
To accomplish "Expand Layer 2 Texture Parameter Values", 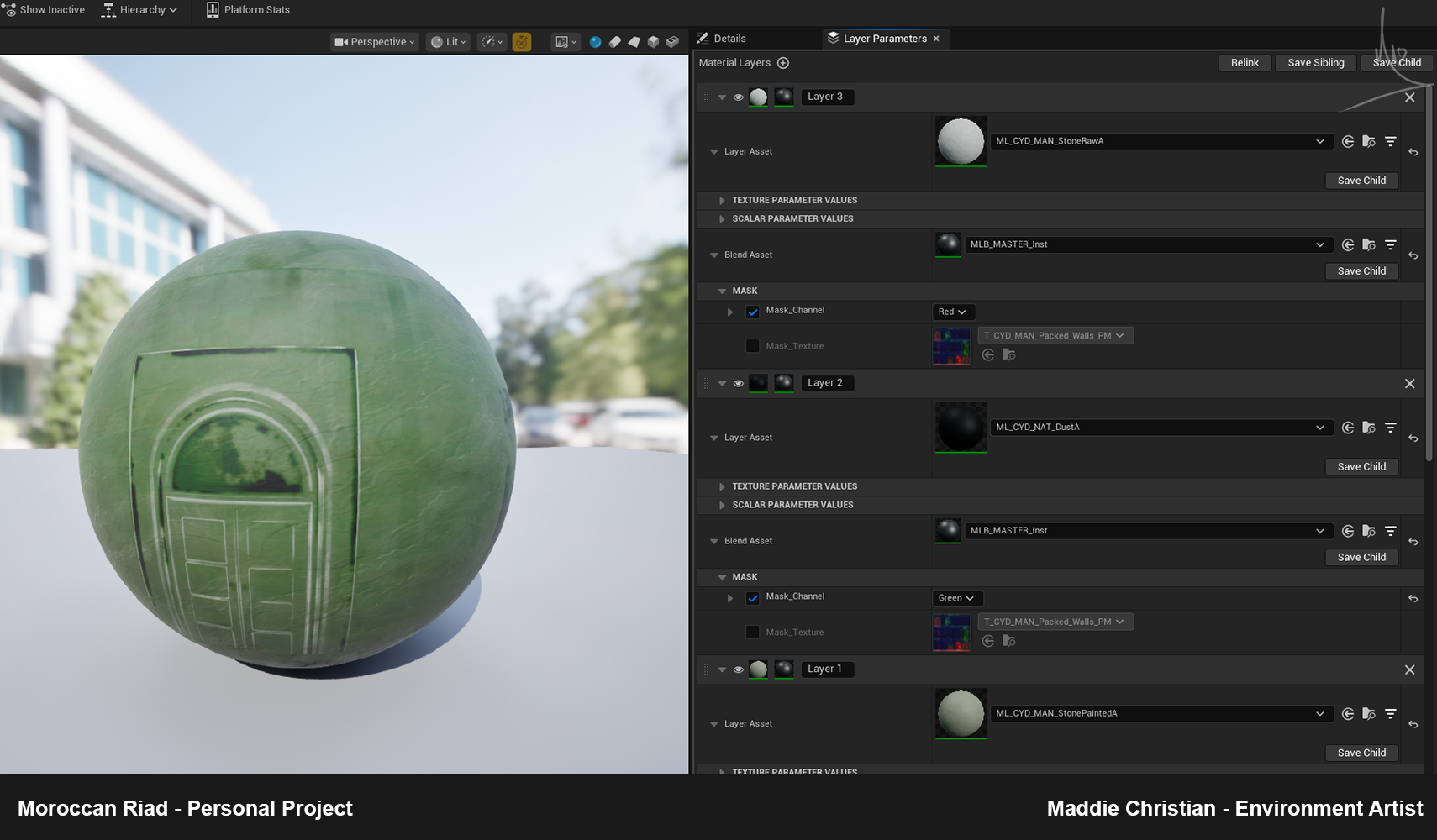I will point(722,487).
